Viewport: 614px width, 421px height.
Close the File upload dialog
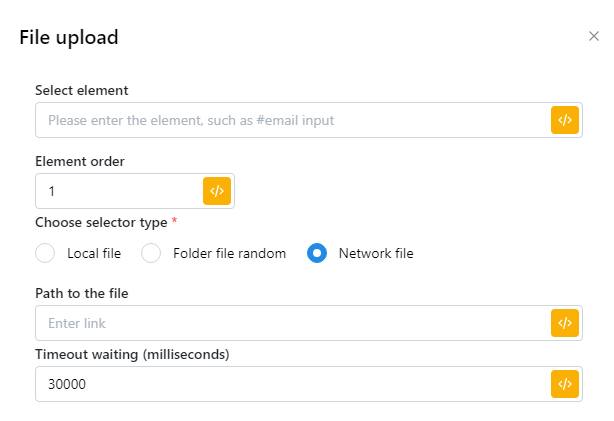pyautogui.click(x=593, y=37)
